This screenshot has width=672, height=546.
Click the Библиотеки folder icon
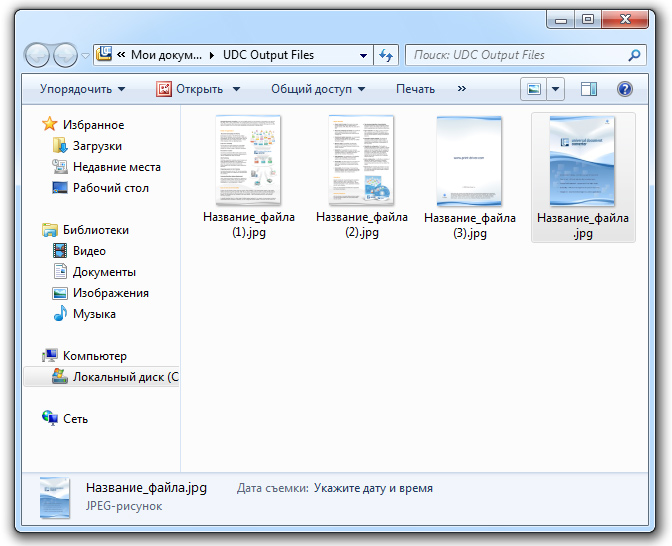[50, 230]
